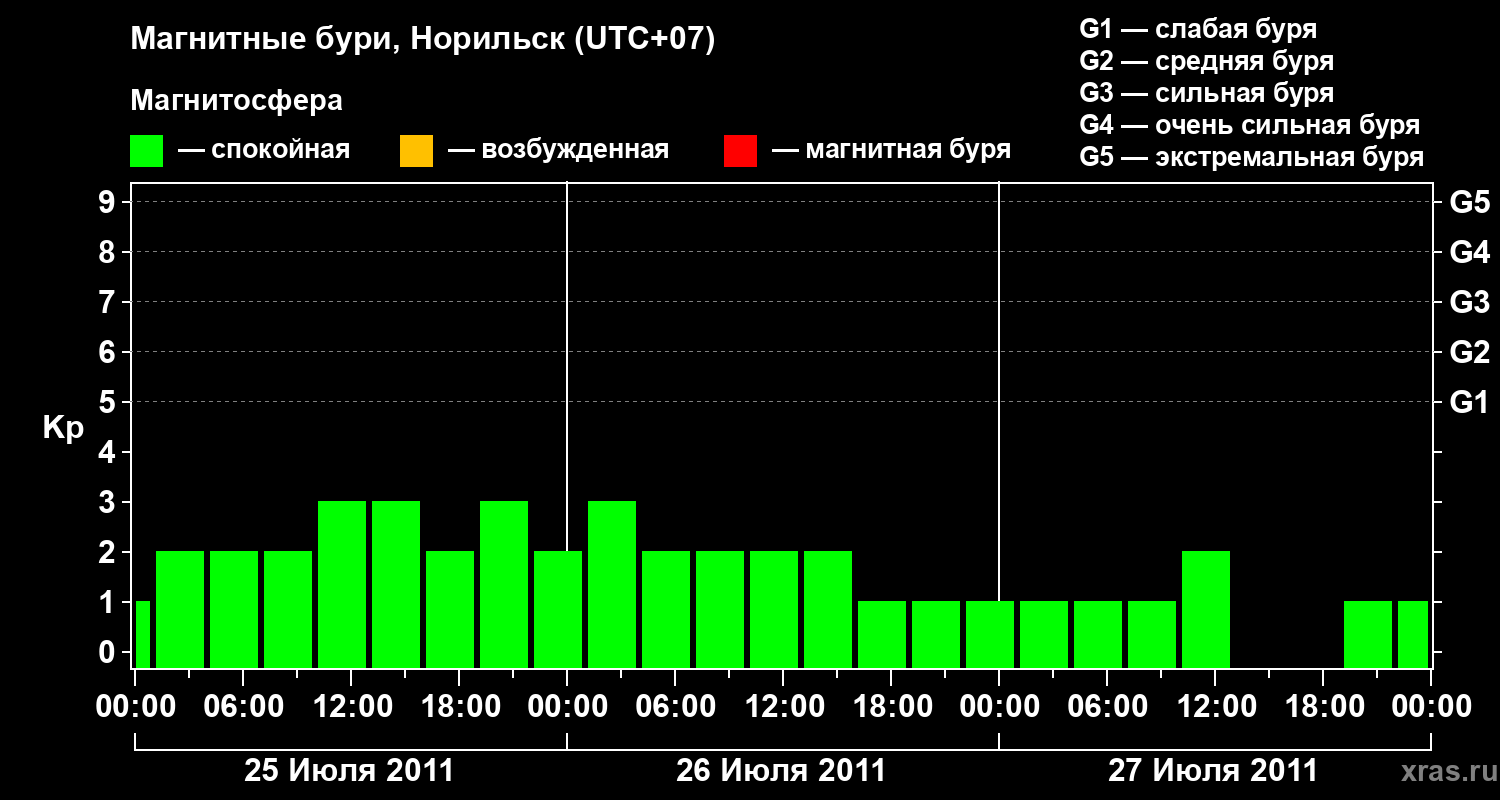Click the '06:00' time label for 25 July
1500x800 pixels.
coord(243,706)
